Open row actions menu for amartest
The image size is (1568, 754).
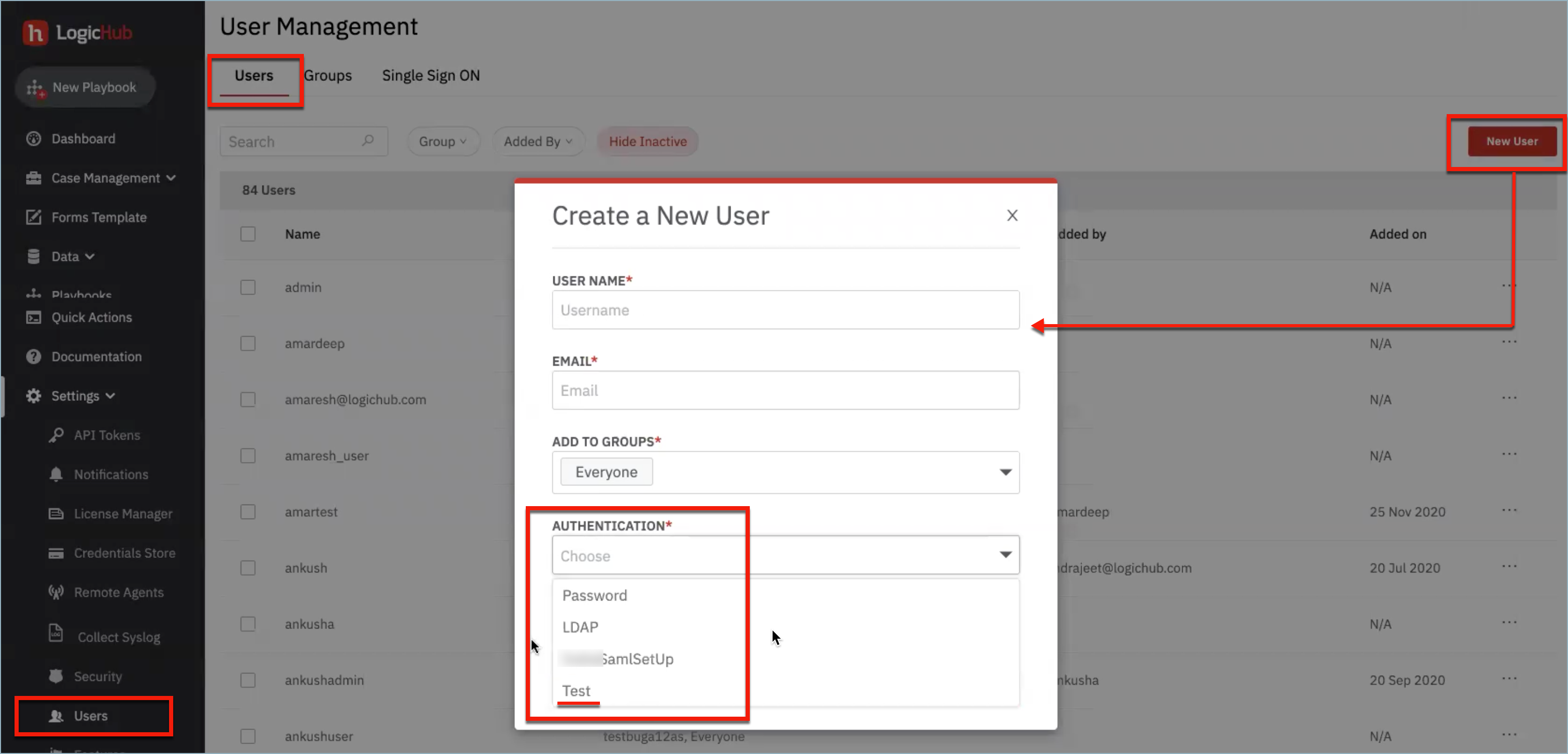point(1509,510)
